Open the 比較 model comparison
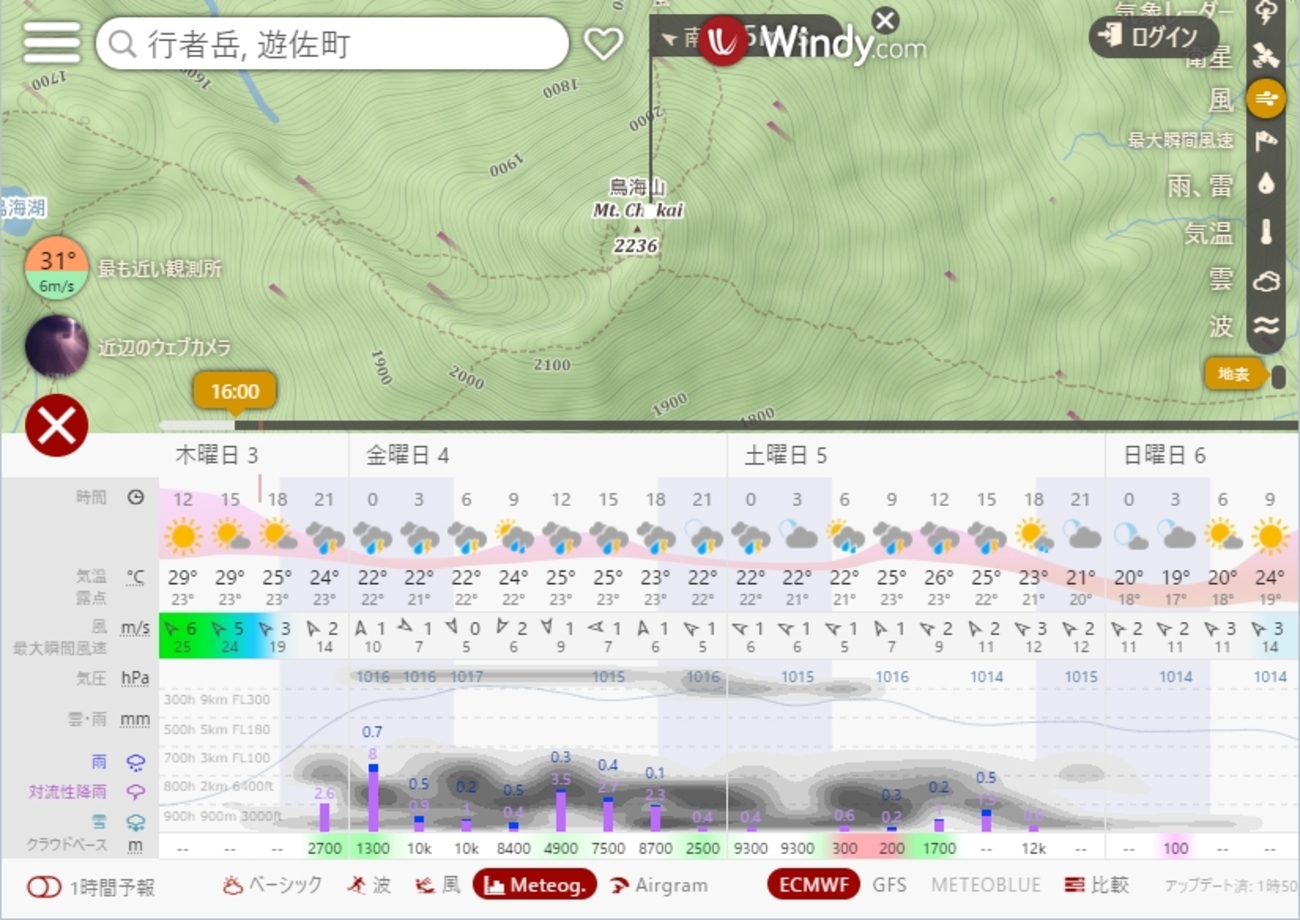Viewport: 1300px width, 920px height. [1096, 885]
